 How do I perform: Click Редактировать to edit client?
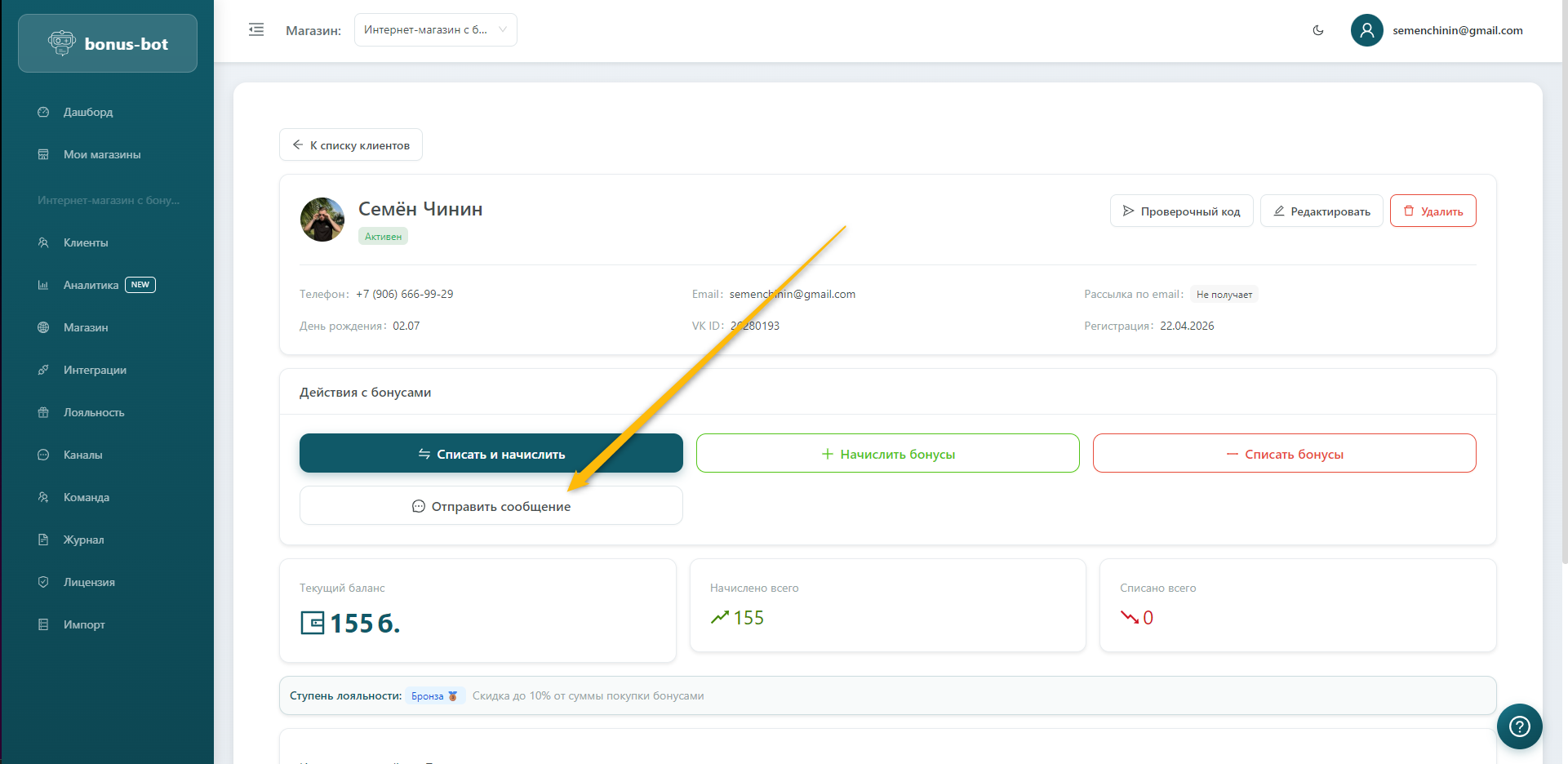1321,211
